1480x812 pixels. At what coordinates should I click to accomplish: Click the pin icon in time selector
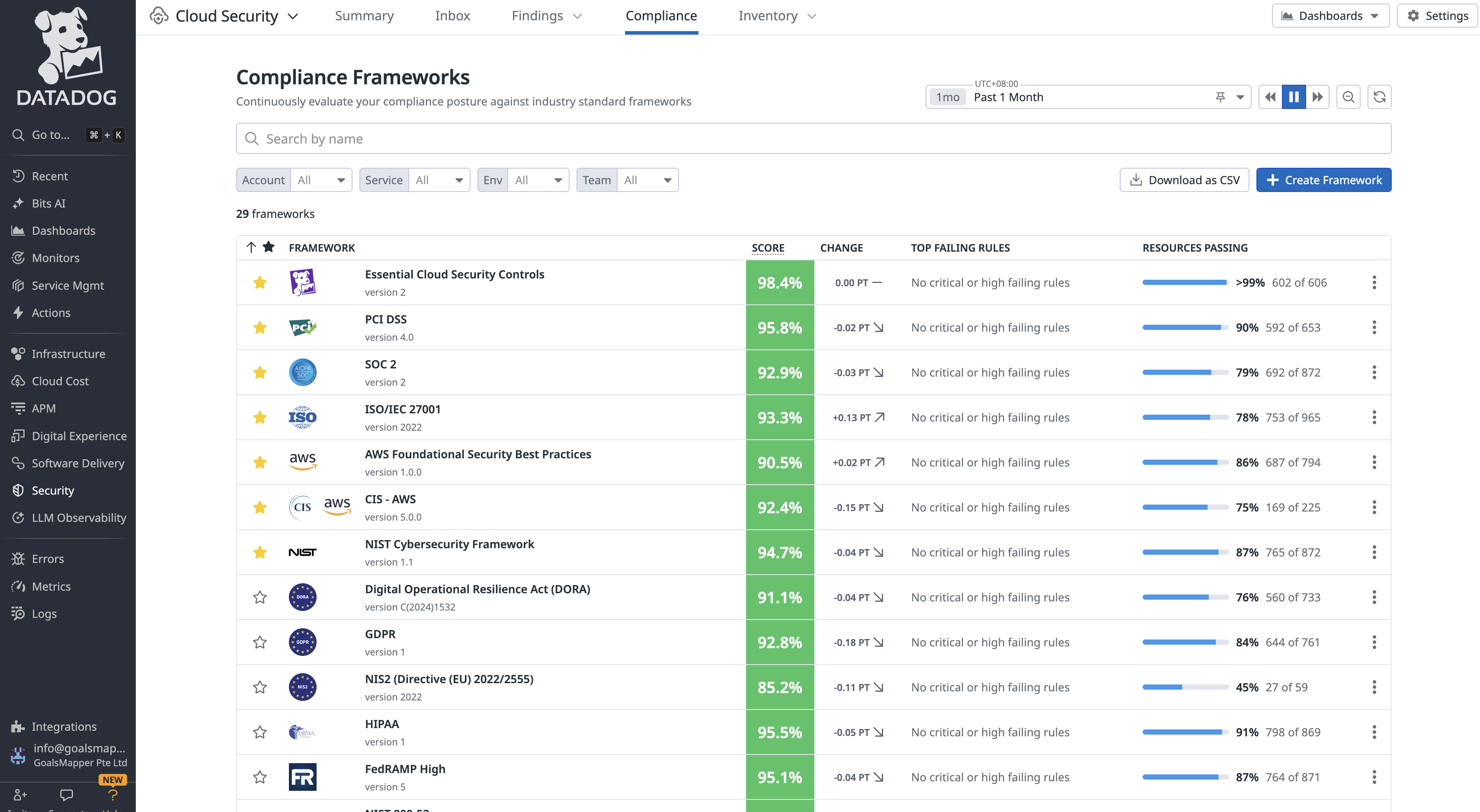[1221, 97]
